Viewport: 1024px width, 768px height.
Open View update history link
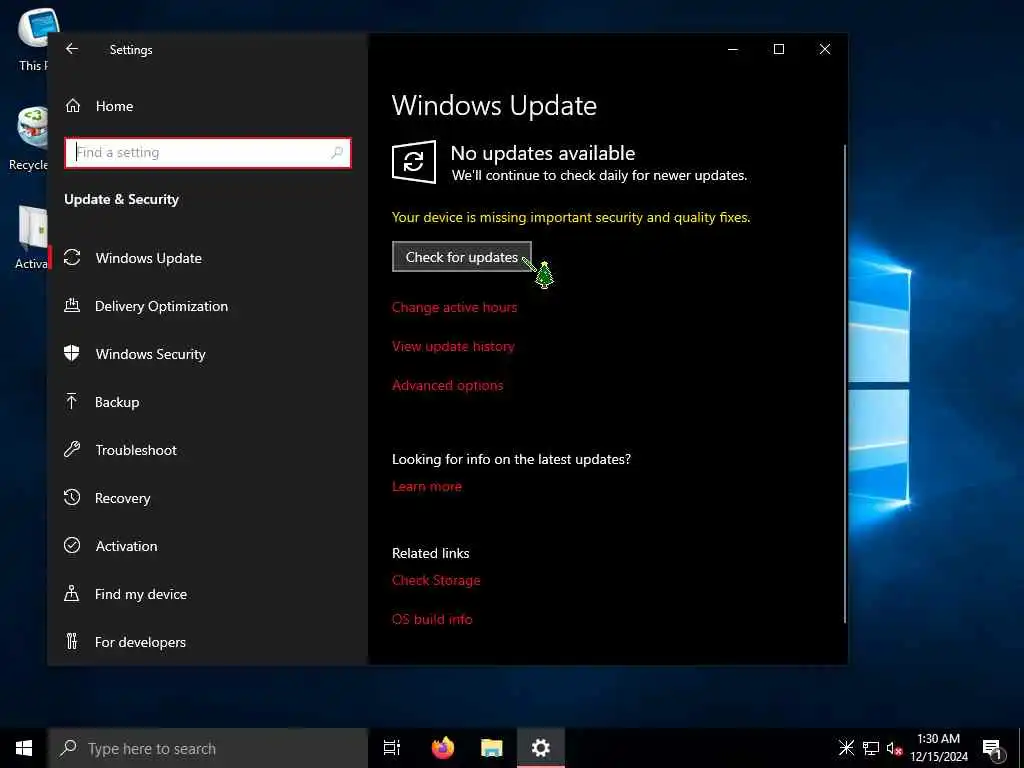tap(453, 346)
